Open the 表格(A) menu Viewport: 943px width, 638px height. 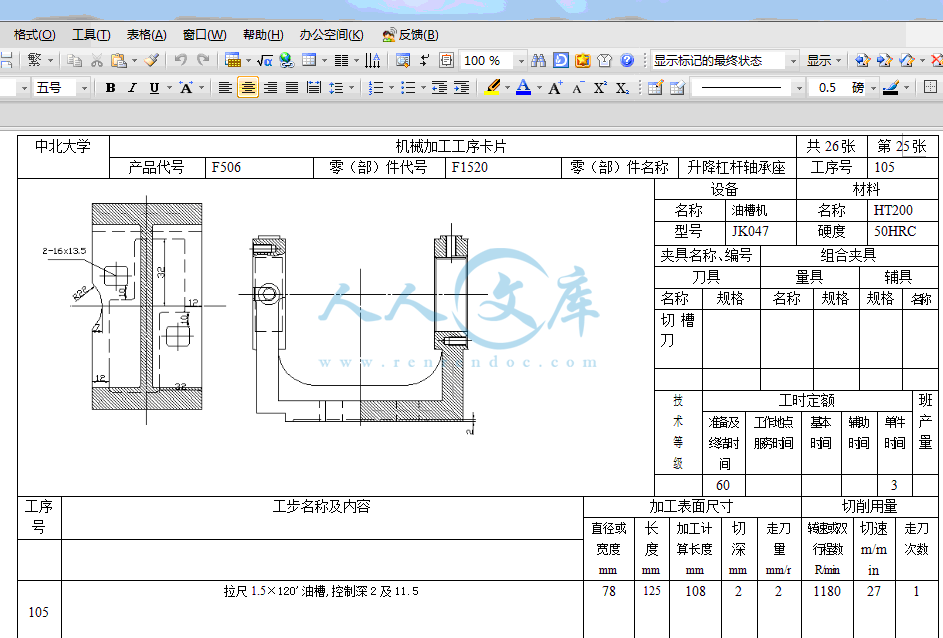pyautogui.click(x=146, y=35)
